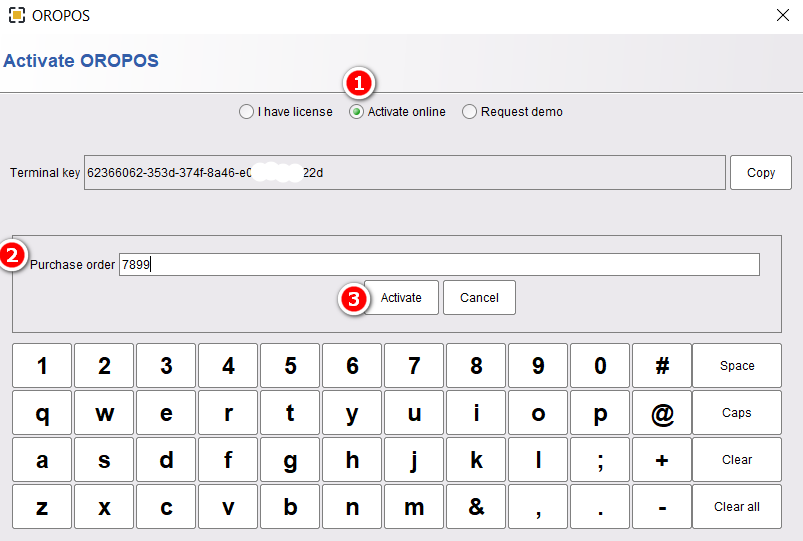Tap the s key on virtual keyboard
Viewport: 803px width, 541px height.
pos(104,460)
